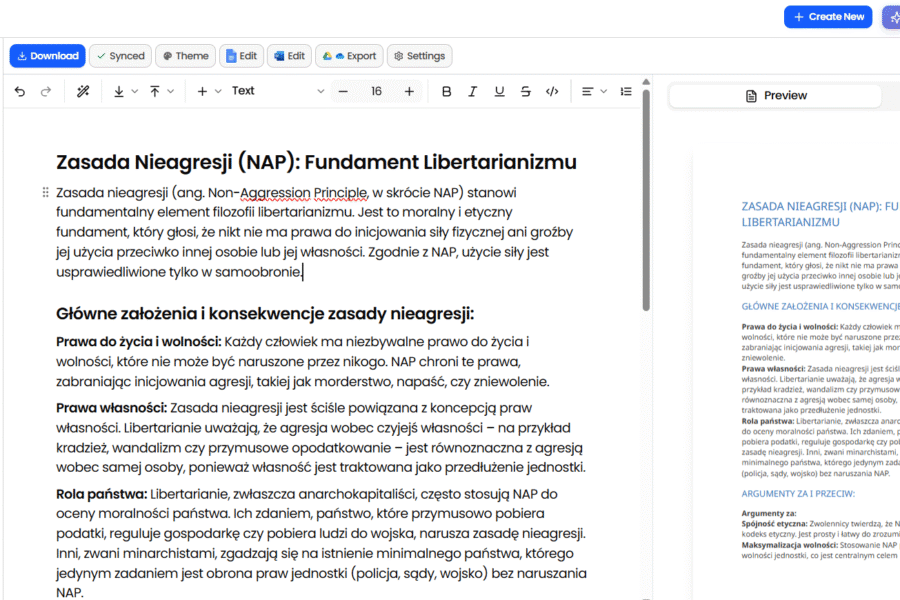The height and width of the screenshot is (600, 900).
Task: Click the redo arrow icon
Action: point(46,91)
